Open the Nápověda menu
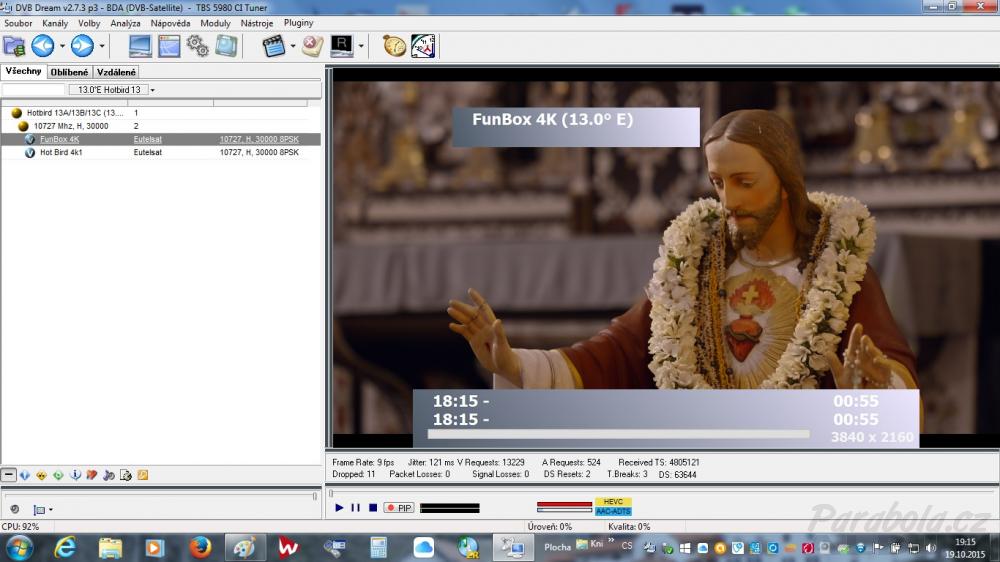 tap(170, 23)
